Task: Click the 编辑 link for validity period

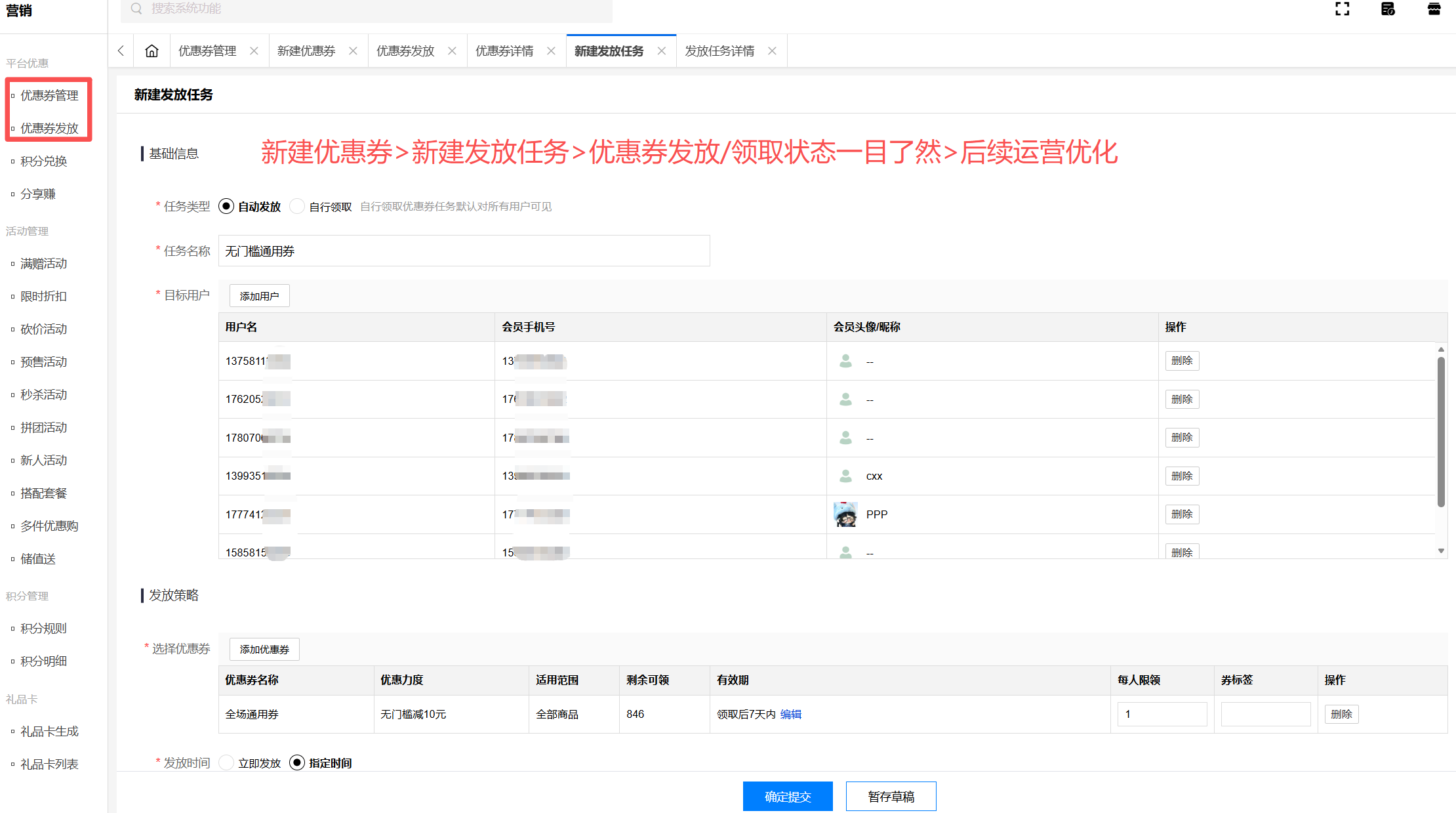Action: [x=790, y=714]
